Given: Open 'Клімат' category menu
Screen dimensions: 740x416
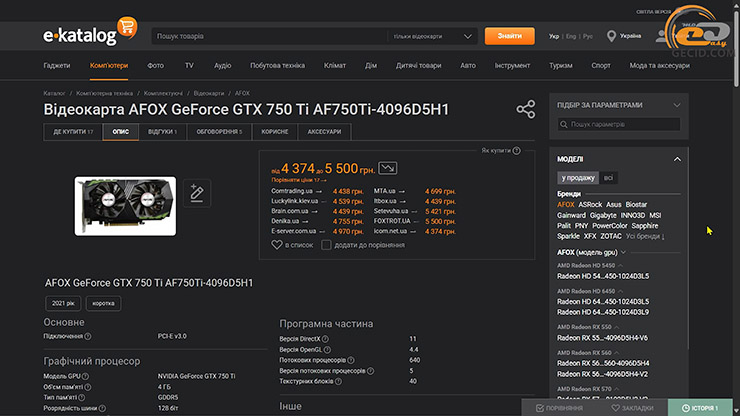Looking at the screenshot, I should (x=335, y=66).
